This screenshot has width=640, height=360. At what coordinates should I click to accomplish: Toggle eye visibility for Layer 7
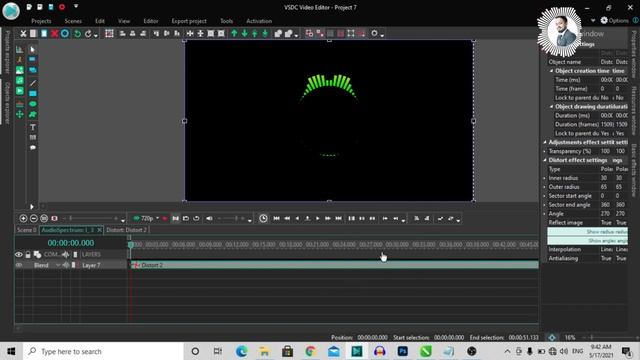click(19, 265)
